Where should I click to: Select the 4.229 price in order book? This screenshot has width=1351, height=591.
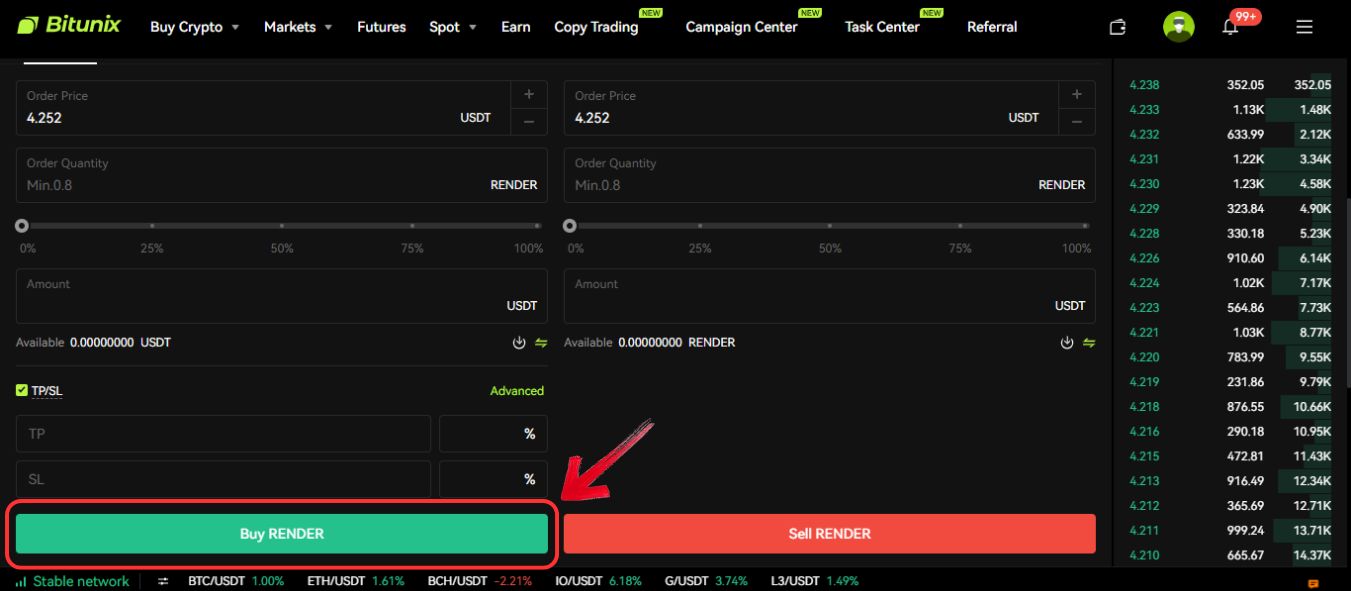[1144, 209]
